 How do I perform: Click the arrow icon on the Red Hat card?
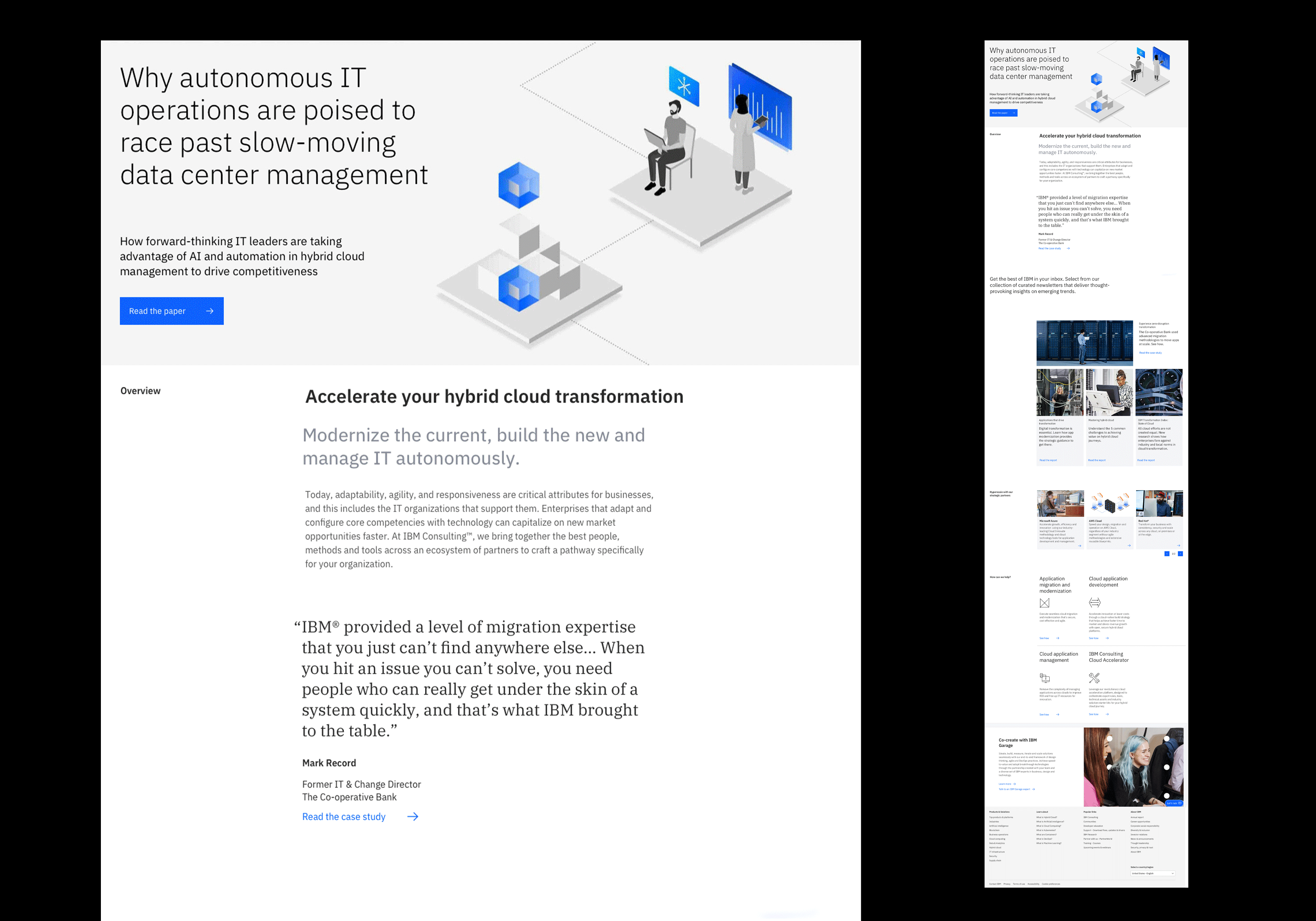[x=1180, y=546]
